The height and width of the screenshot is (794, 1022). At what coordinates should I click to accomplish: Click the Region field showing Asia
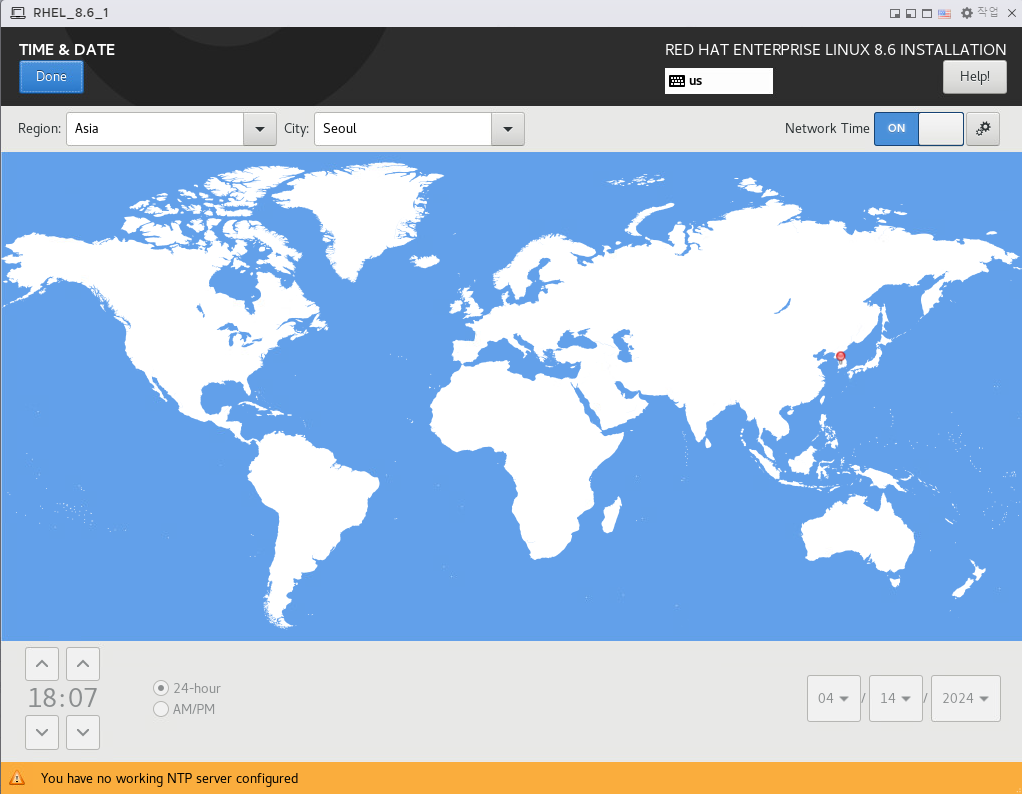(155, 129)
